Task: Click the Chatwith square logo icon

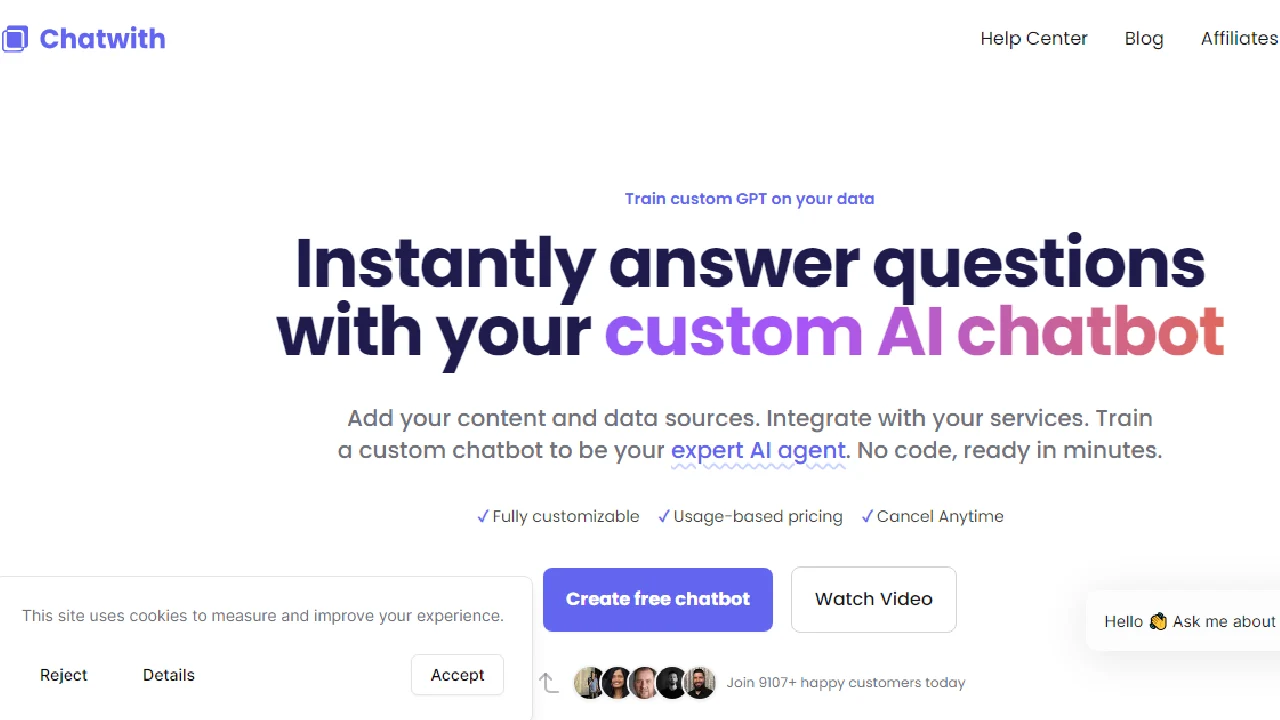Action: click(x=15, y=39)
